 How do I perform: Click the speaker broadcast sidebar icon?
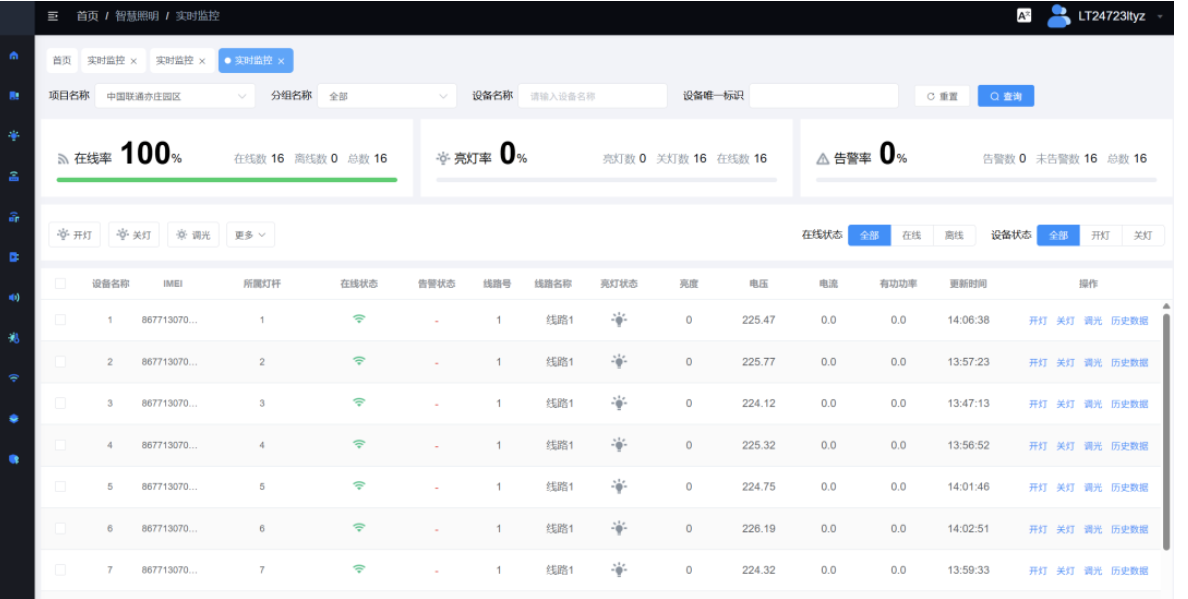click(x=14, y=297)
